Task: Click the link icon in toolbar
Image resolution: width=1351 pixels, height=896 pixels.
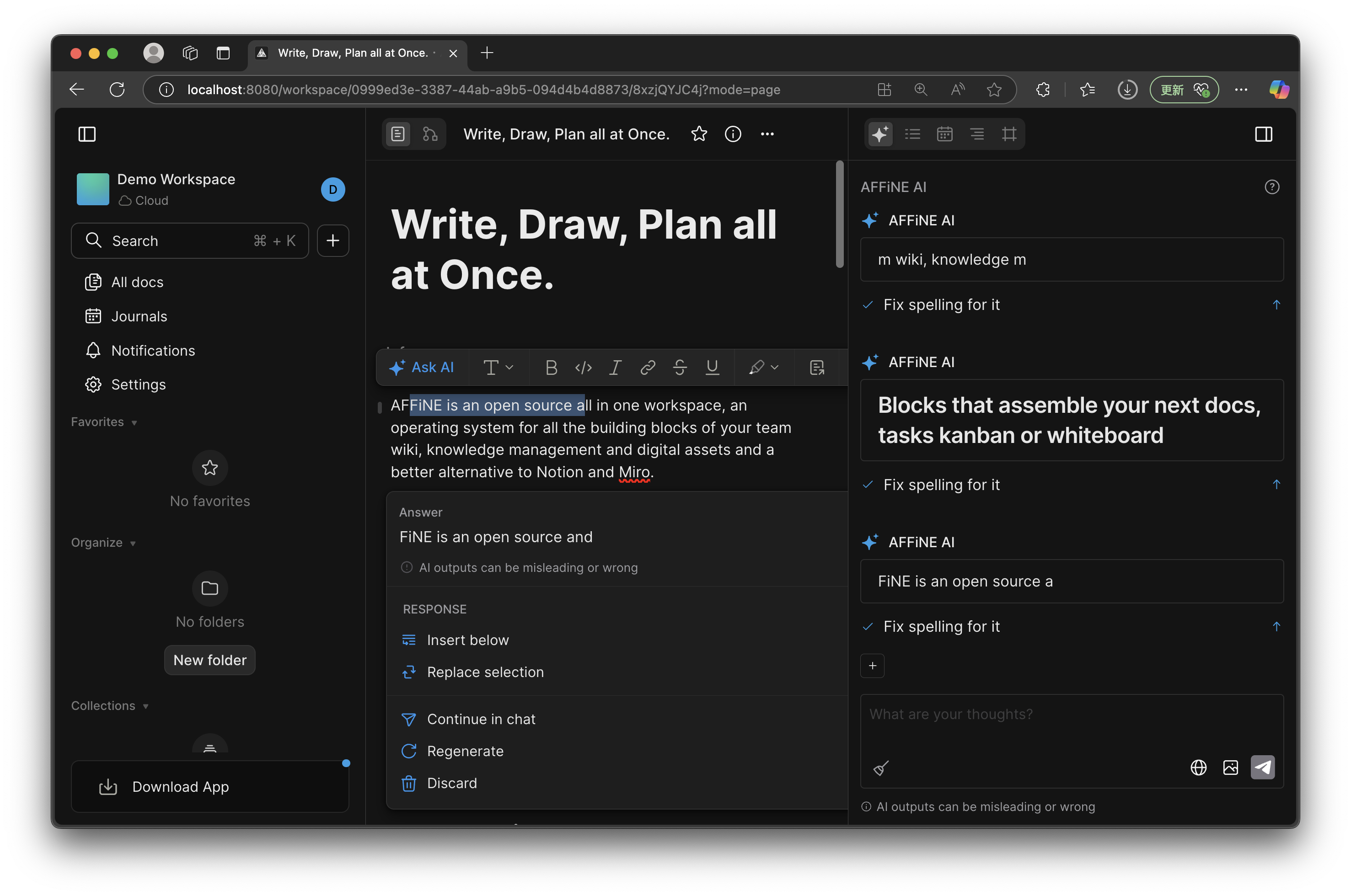Action: coord(648,368)
